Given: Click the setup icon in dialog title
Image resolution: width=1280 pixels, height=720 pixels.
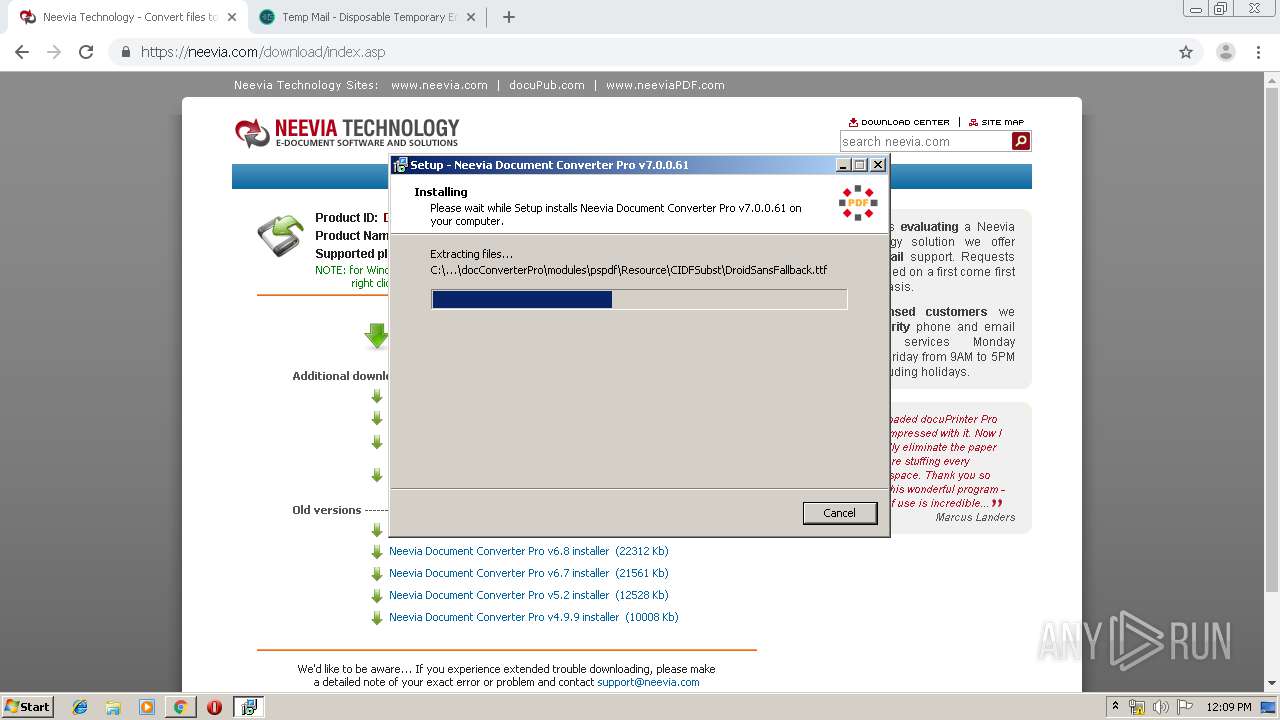Looking at the screenshot, I should coord(400,165).
